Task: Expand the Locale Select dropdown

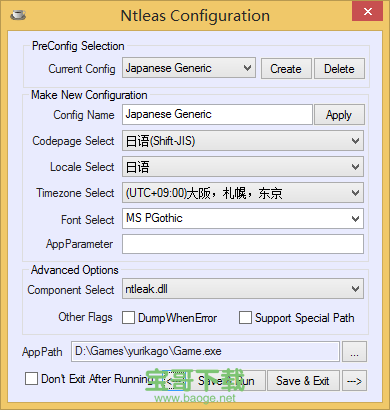Action: (x=243, y=167)
